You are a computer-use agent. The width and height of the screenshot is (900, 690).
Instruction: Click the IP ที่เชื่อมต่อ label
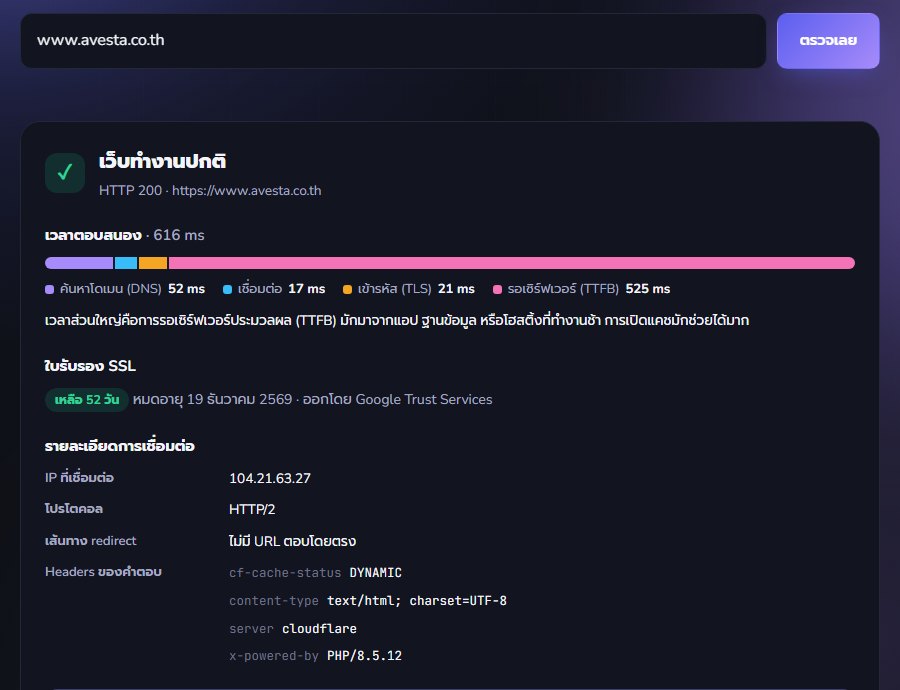(x=79, y=478)
